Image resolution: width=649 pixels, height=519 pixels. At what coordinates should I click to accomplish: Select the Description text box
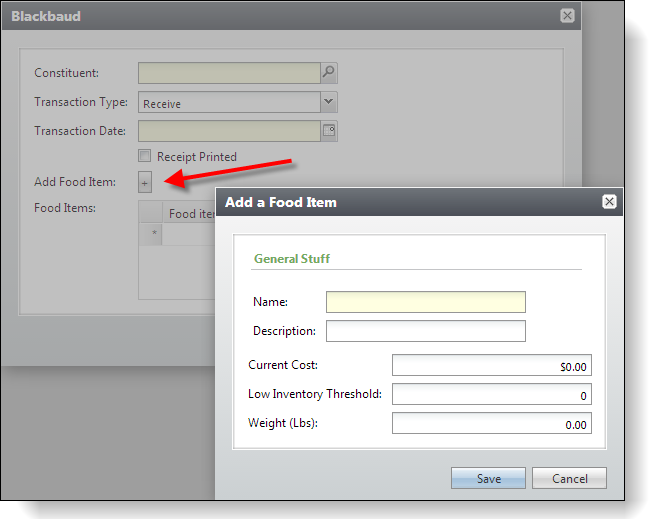[425, 331]
